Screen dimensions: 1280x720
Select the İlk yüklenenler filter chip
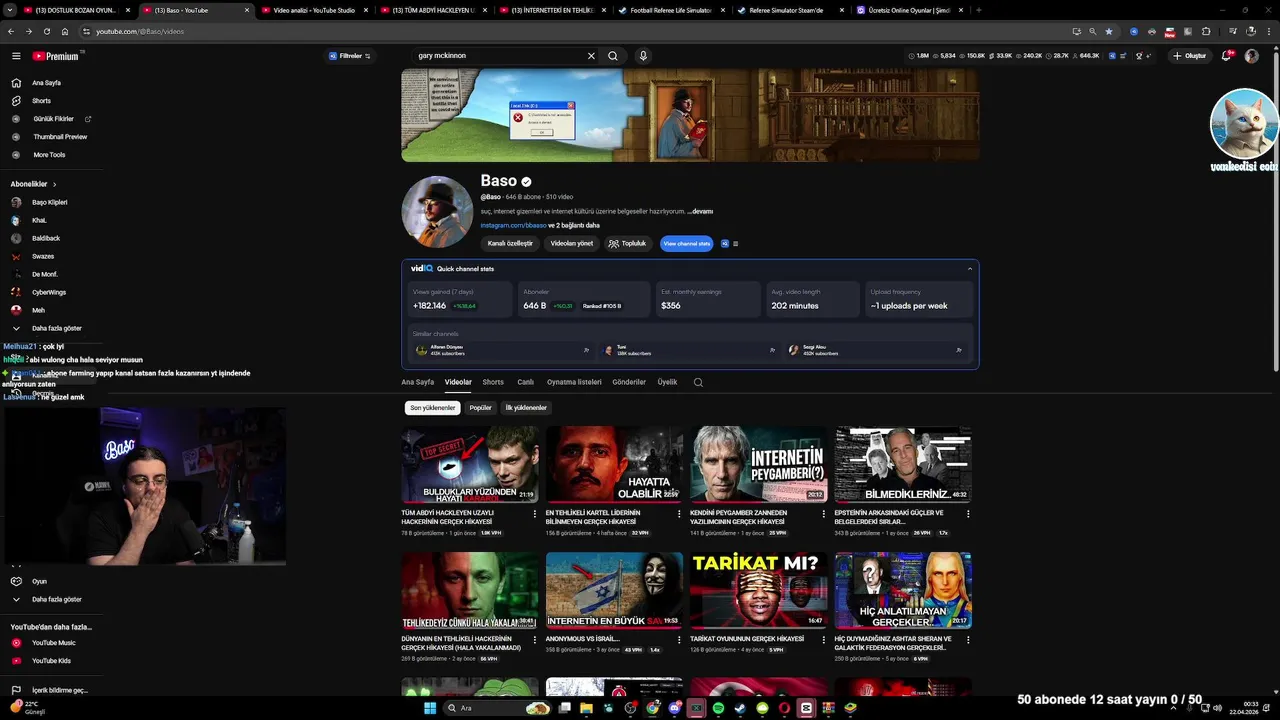coord(526,408)
